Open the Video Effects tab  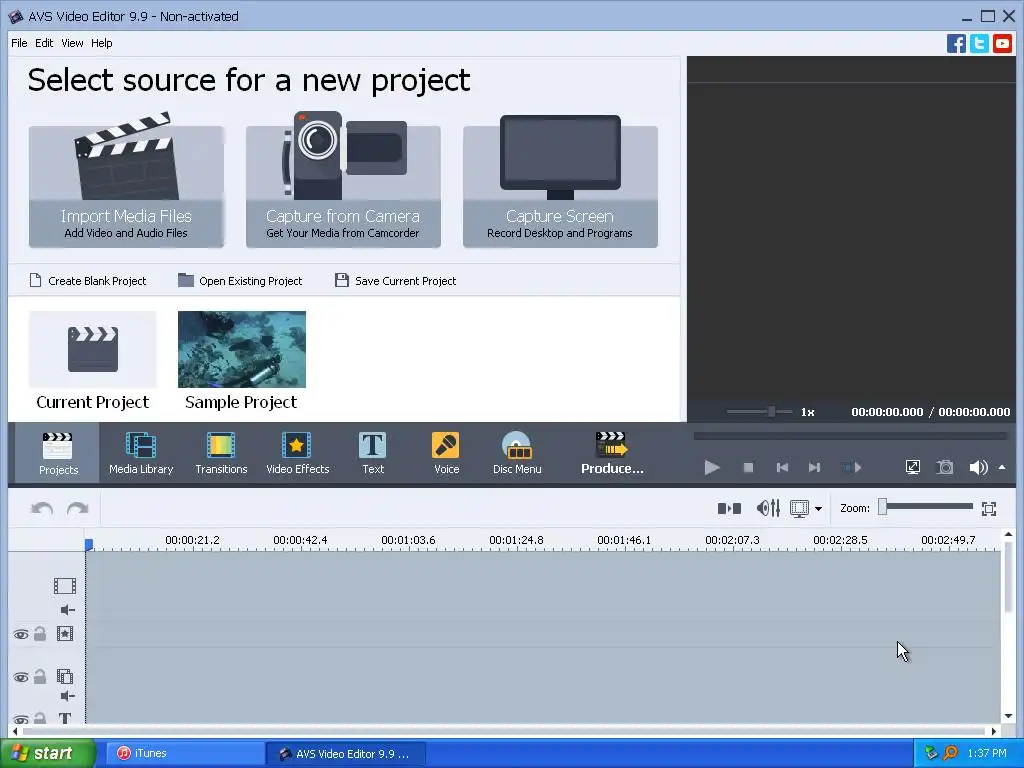298,453
